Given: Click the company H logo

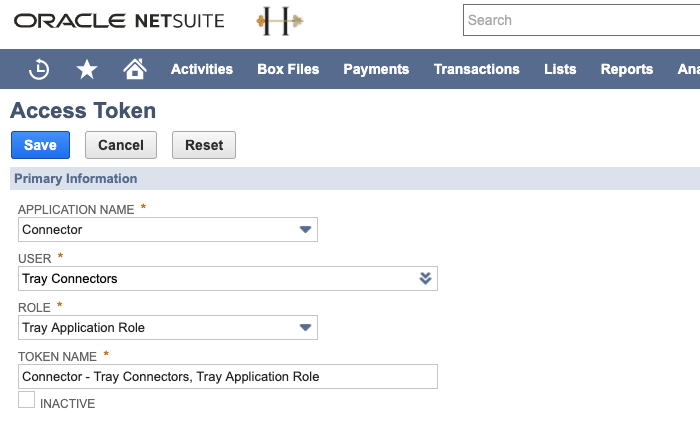Looking at the screenshot, I should 280,21.
